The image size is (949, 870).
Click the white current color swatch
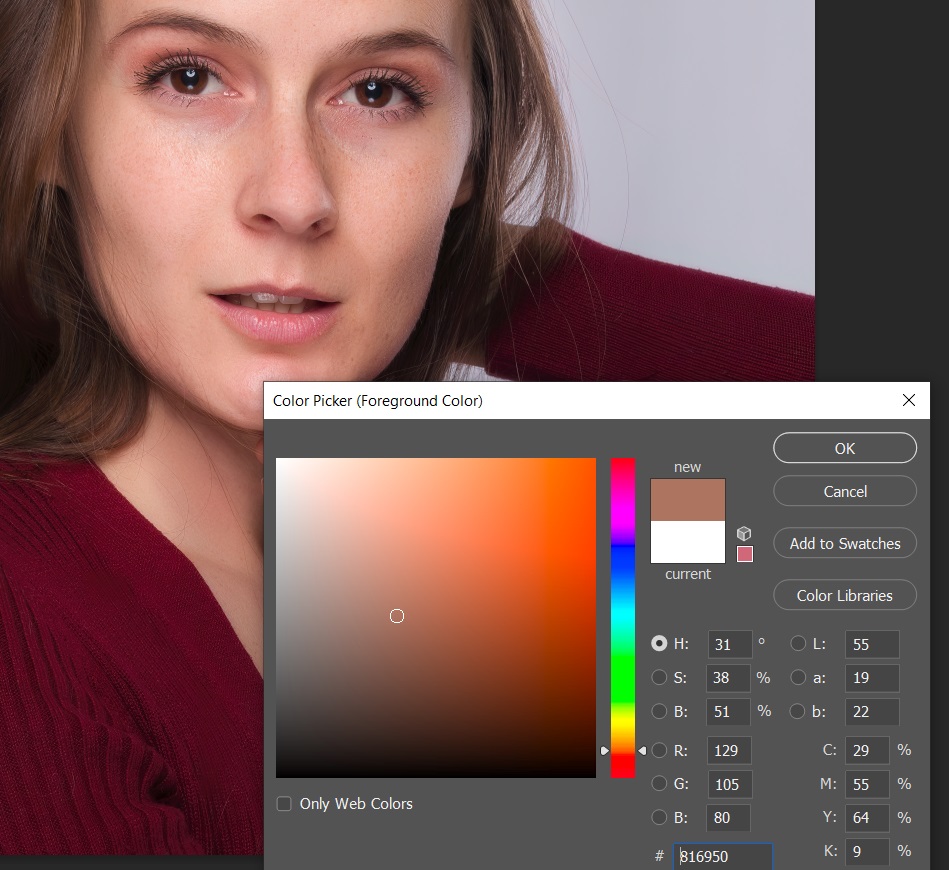coord(688,542)
